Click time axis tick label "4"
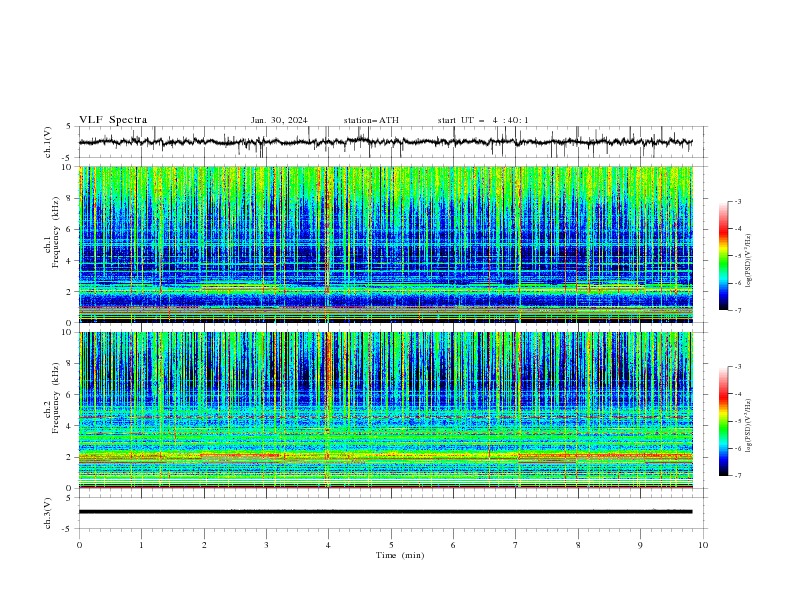Image resolution: width=792 pixels, height=612 pixels. pyautogui.click(x=329, y=545)
